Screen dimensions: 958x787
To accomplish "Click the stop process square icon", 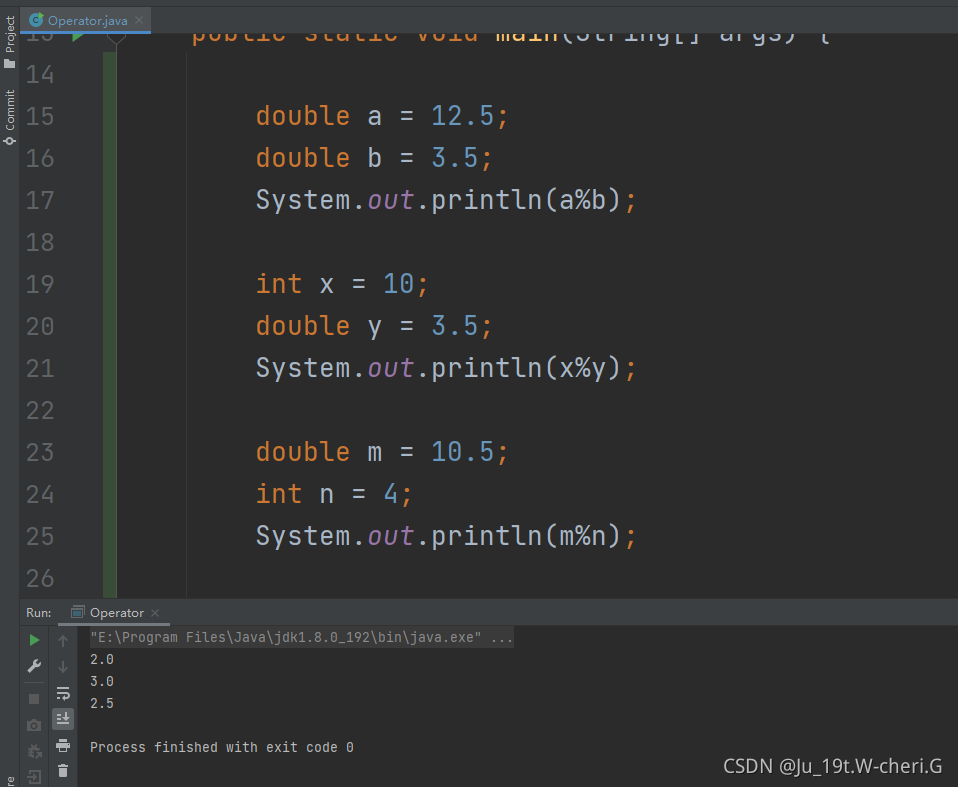I will (34, 698).
